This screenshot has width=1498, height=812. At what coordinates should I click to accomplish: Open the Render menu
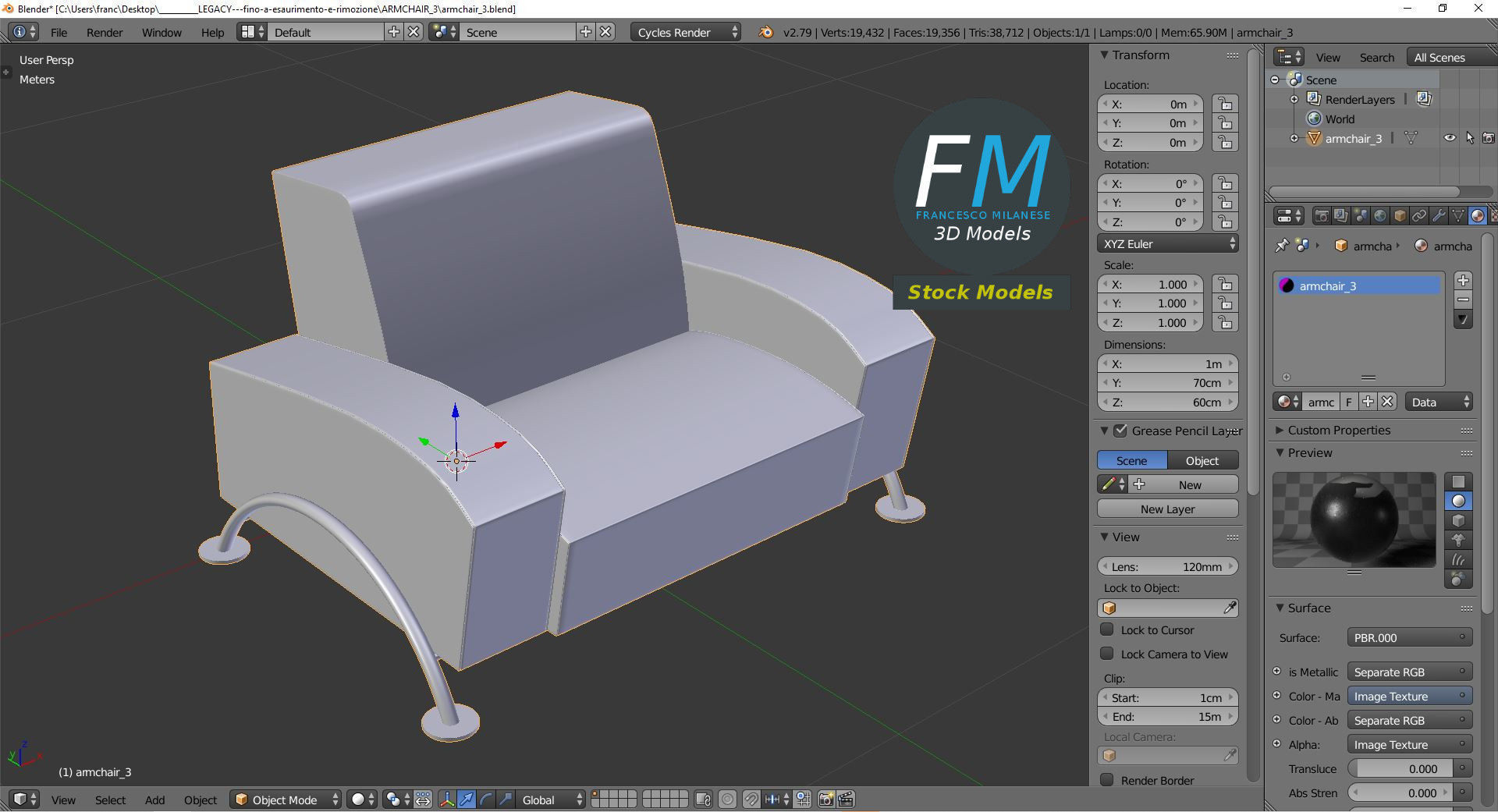point(105,32)
